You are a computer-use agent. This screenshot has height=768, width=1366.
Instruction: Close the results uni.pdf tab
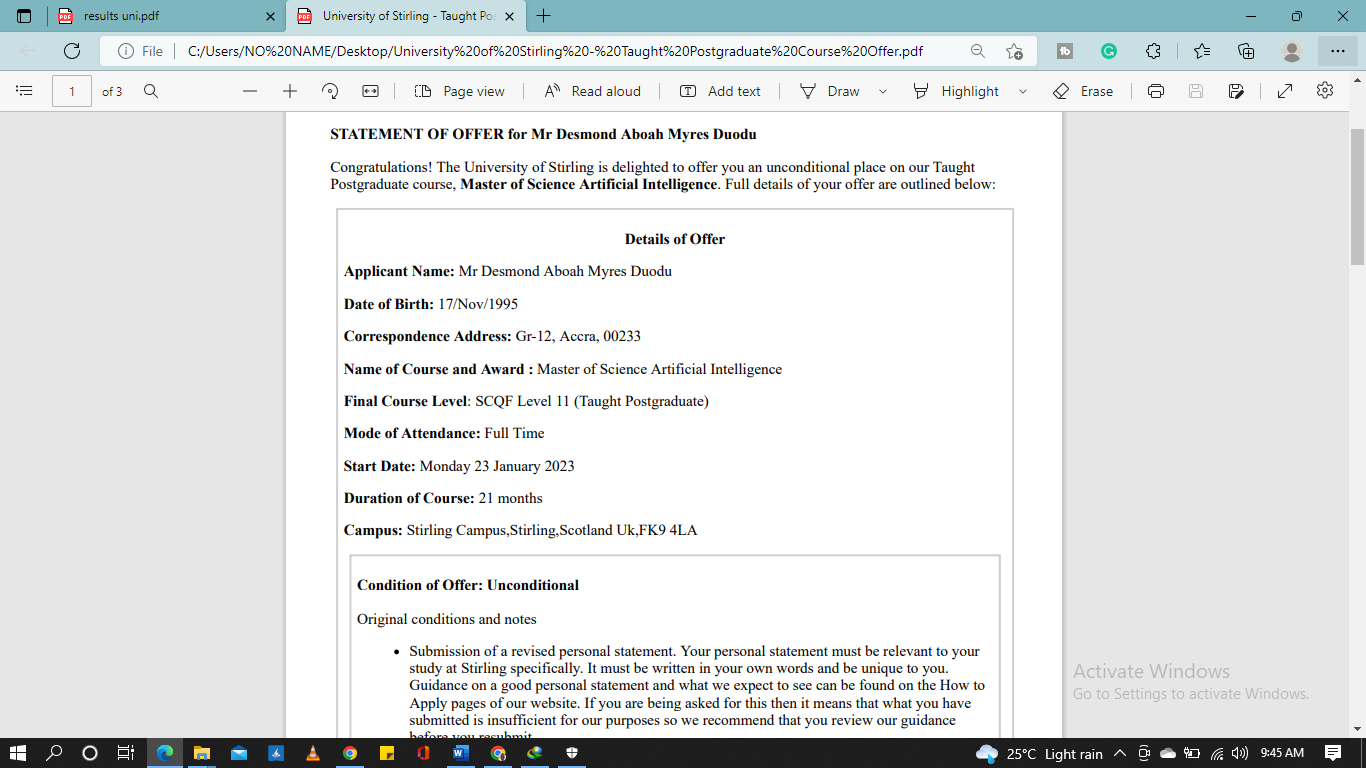click(x=270, y=16)
